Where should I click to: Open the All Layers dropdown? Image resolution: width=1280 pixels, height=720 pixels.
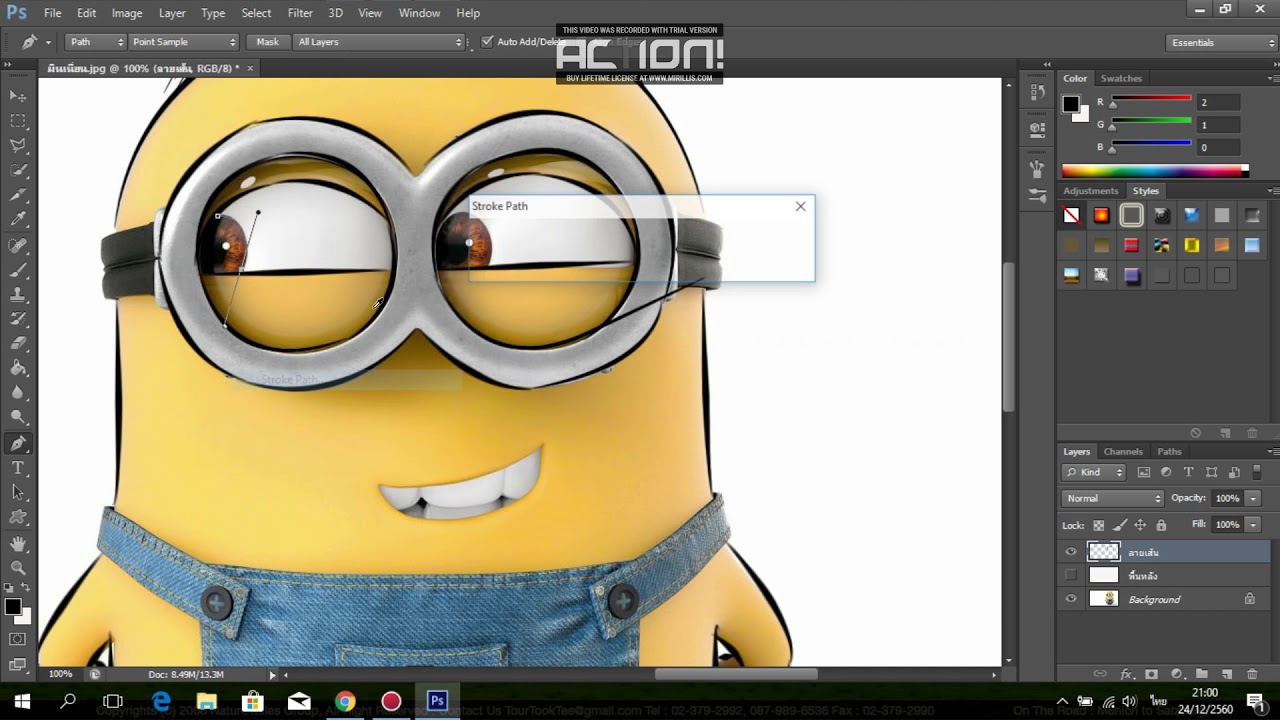click(x=380, y=42)
